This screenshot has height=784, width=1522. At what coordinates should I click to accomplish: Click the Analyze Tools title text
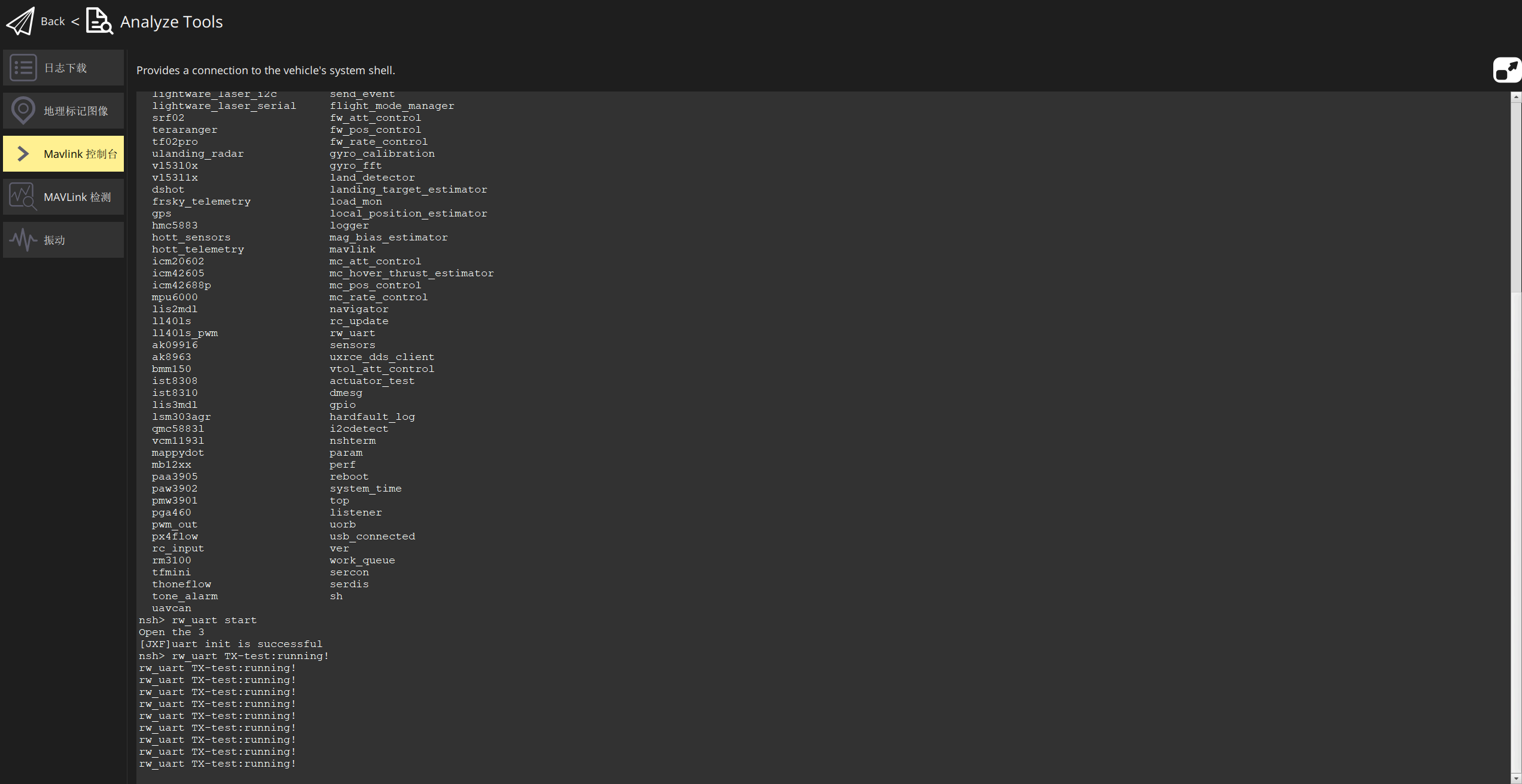(x=171, y=22)
